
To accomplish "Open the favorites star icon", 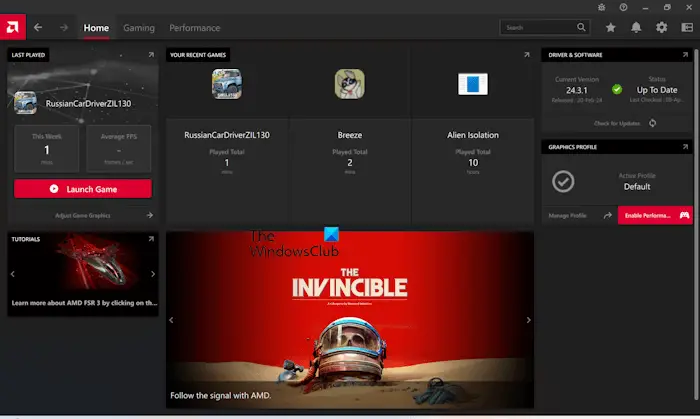I will [610, 28].
